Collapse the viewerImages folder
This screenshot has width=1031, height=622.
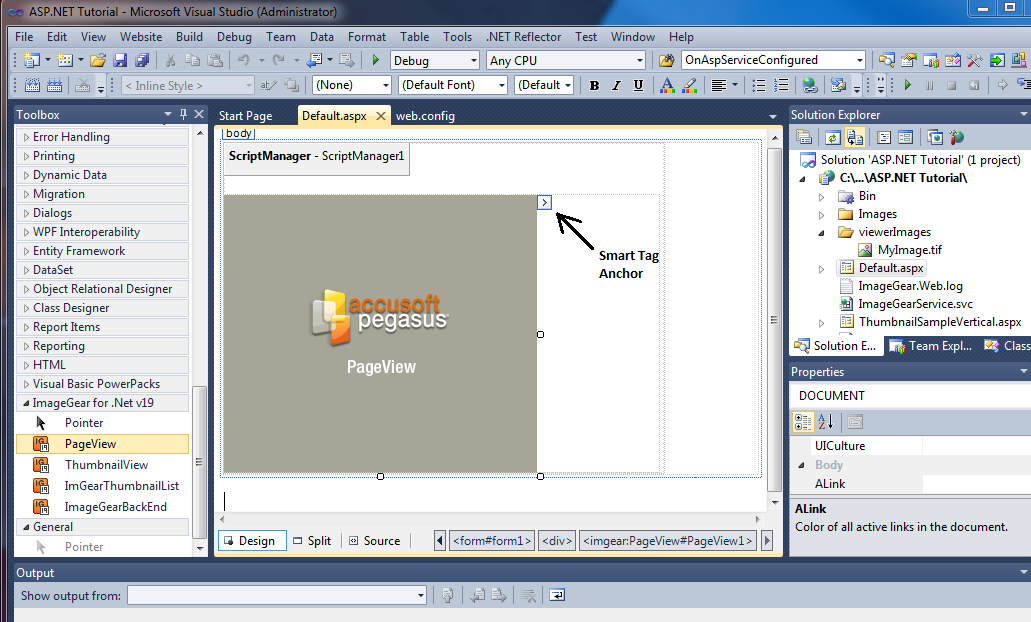point(821,233)
